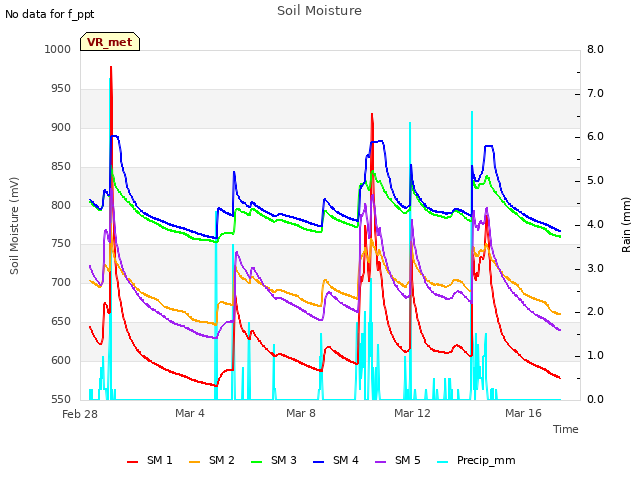The height and width of the screenshot is (480, 640).
Task: Click the 7.0 rain-axis tick label
Action: [595, 93]
